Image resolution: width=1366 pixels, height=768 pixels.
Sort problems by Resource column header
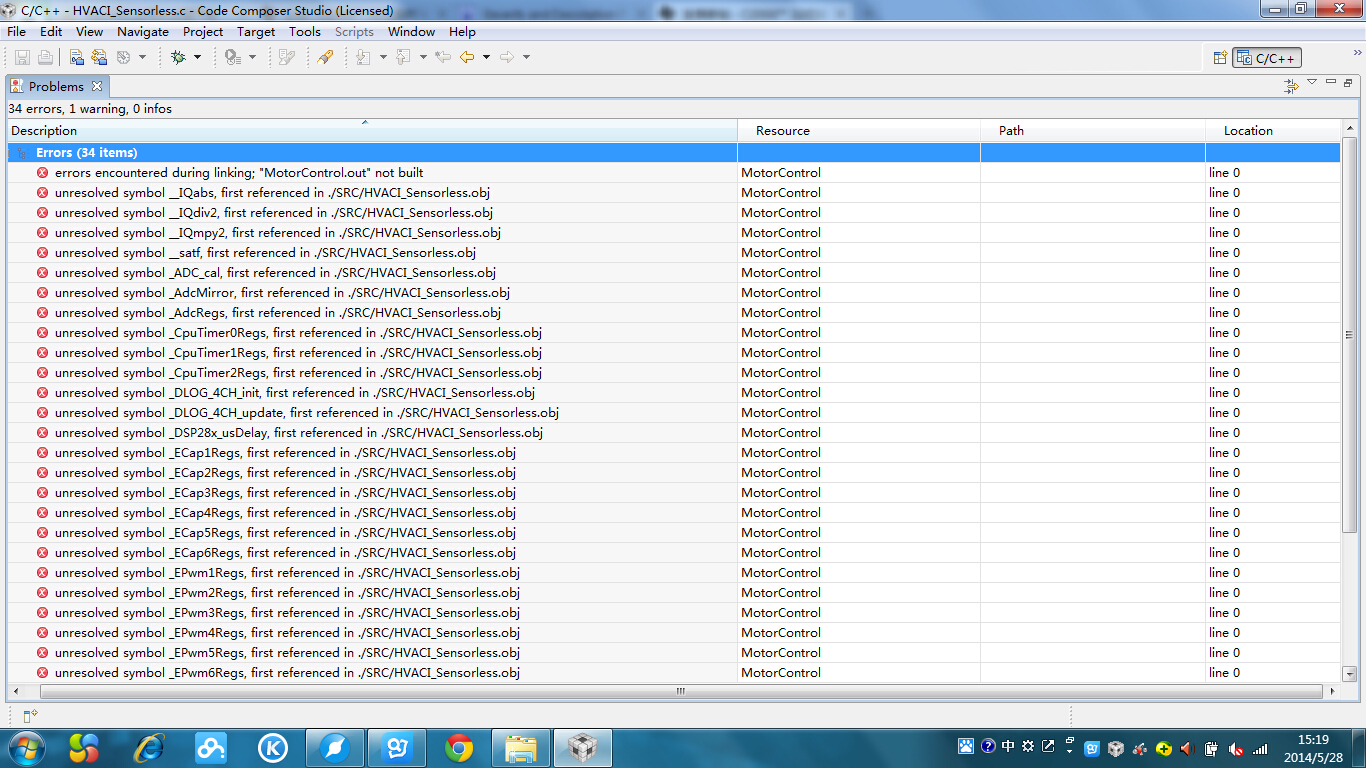pyautogui.click(x=859, y=131)
